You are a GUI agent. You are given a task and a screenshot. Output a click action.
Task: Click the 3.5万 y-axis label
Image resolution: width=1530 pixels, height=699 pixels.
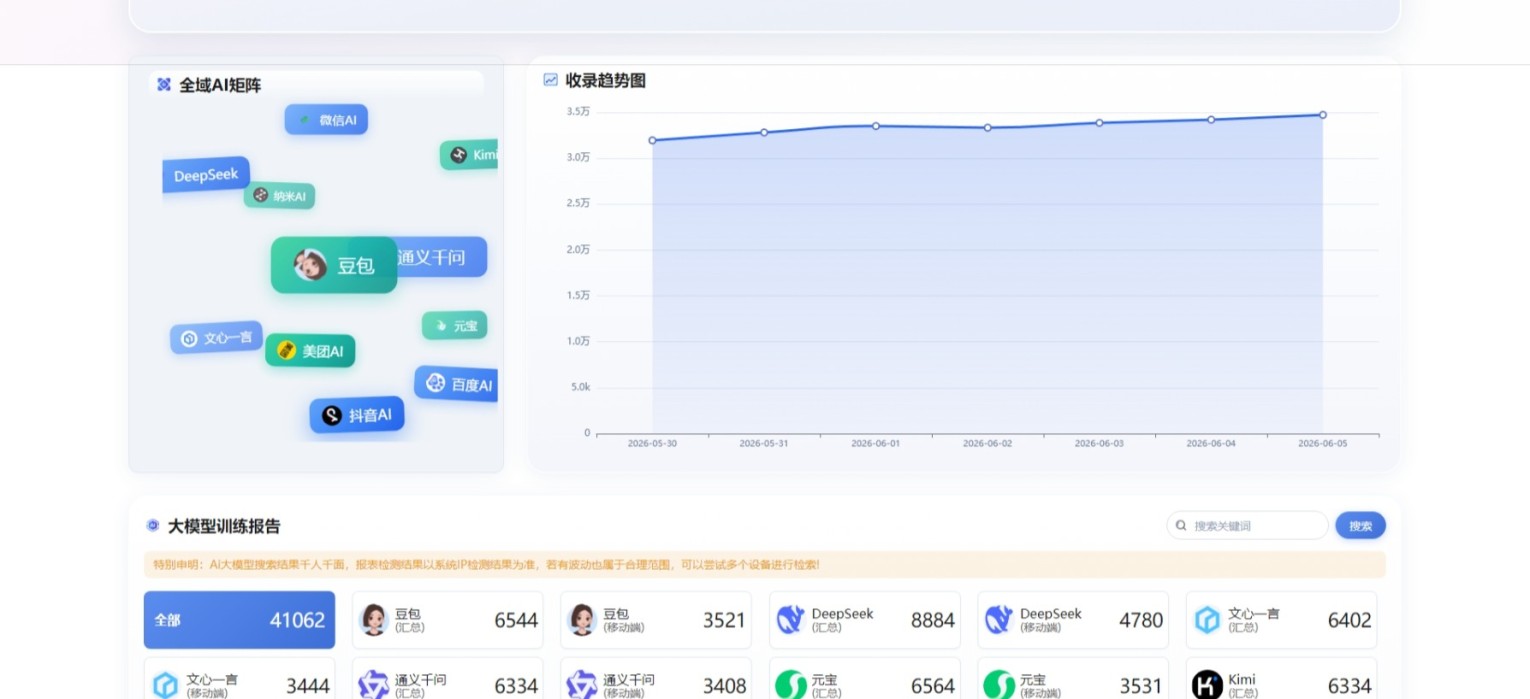tap(578, 111)
